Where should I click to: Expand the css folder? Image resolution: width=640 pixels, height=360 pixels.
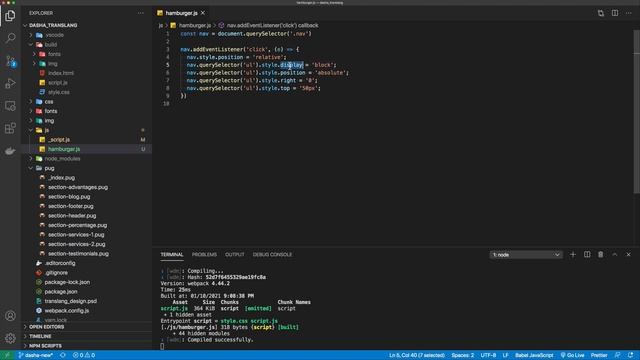[49, 102]
